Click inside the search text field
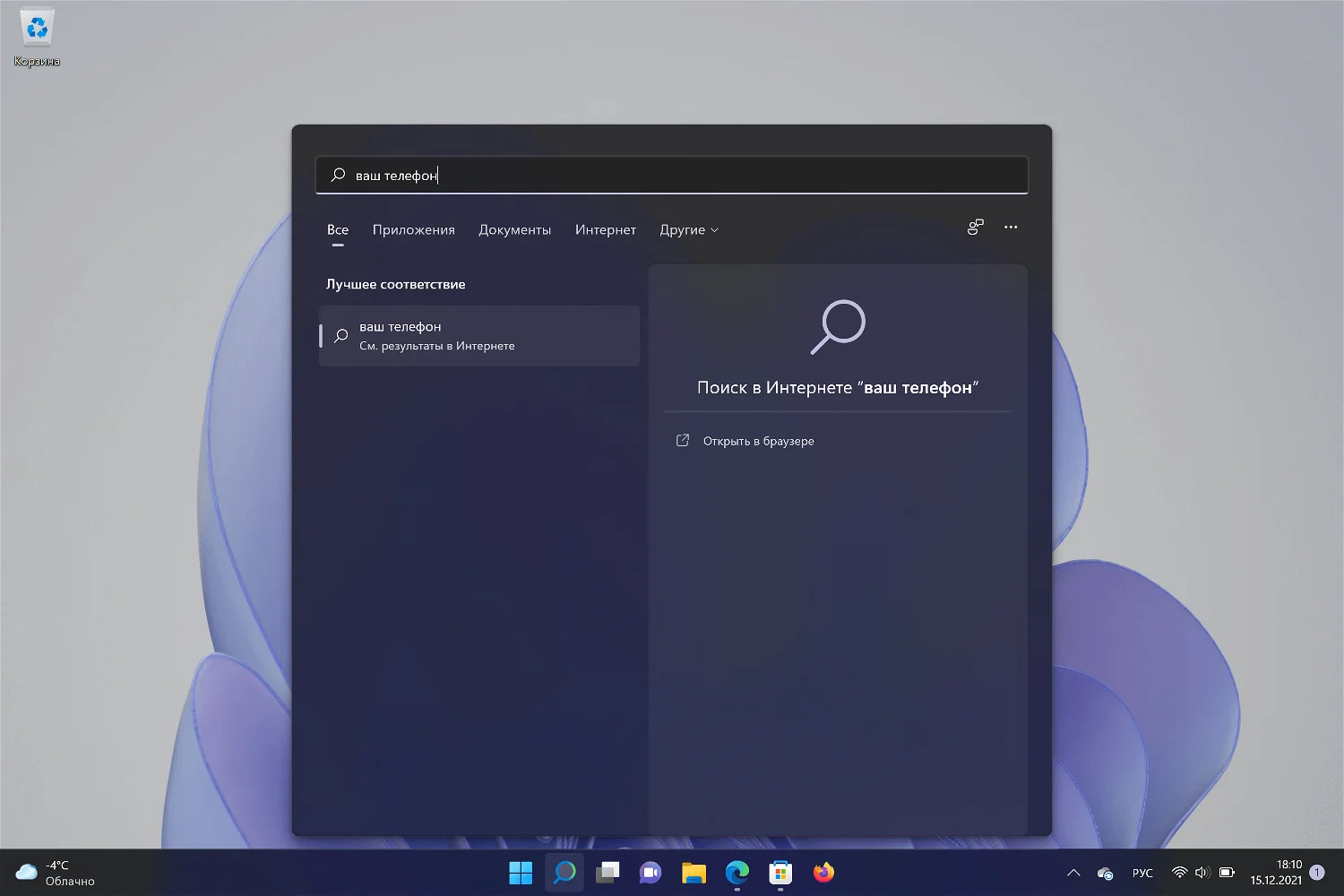The image size is (1344, 896). point(672,176)
